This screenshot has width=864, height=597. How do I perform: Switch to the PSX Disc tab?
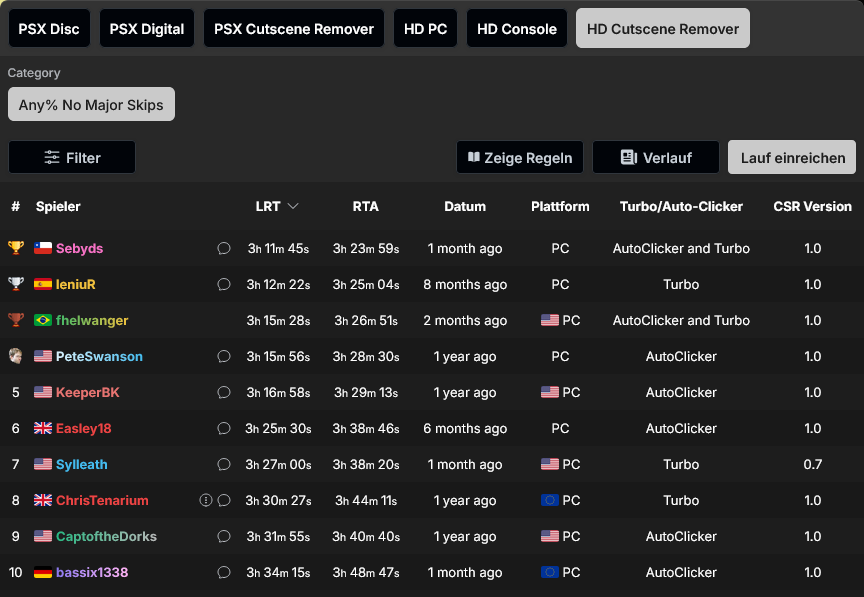49,29
